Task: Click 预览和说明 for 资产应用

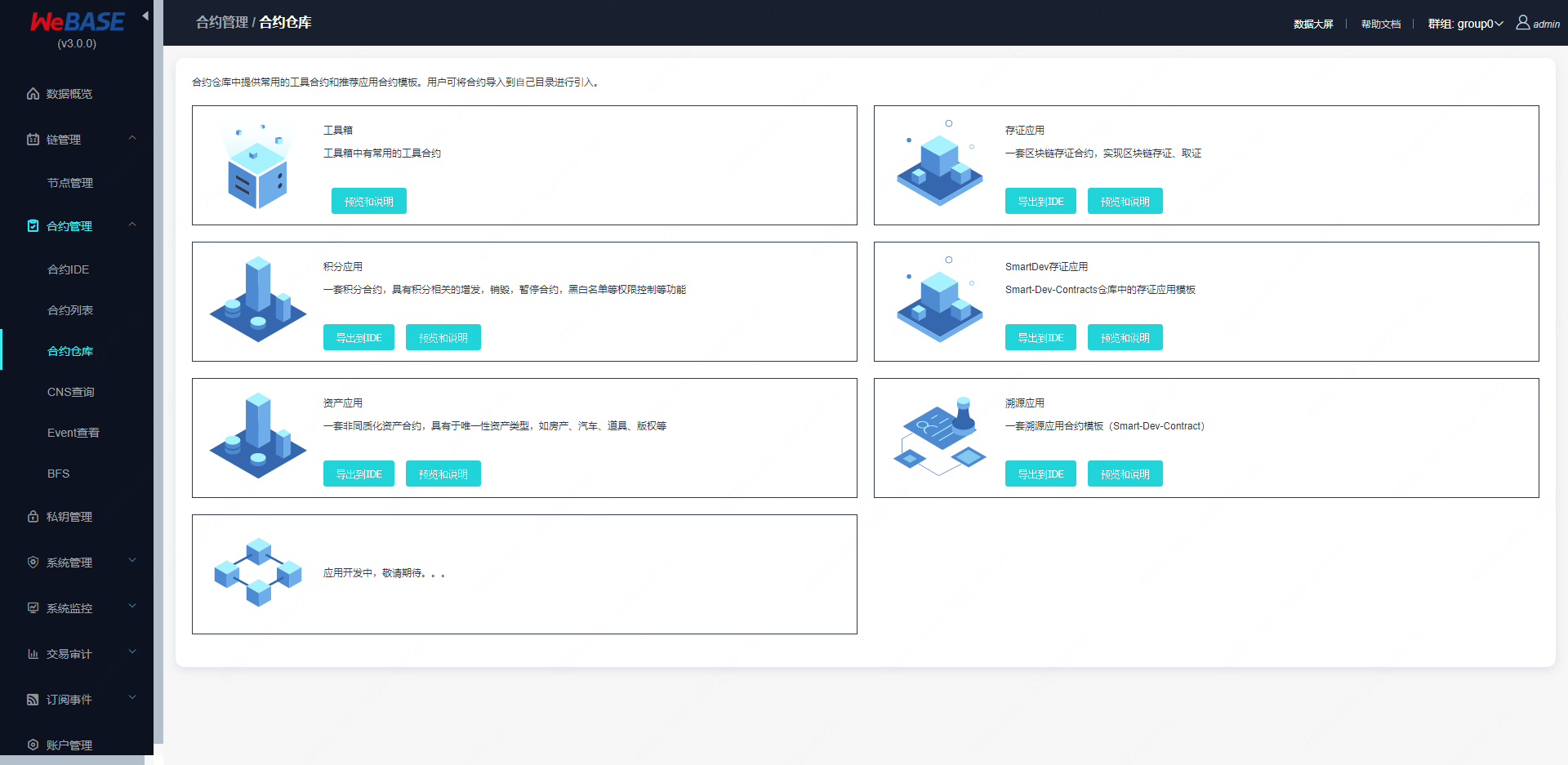Action: coord(443,474)
